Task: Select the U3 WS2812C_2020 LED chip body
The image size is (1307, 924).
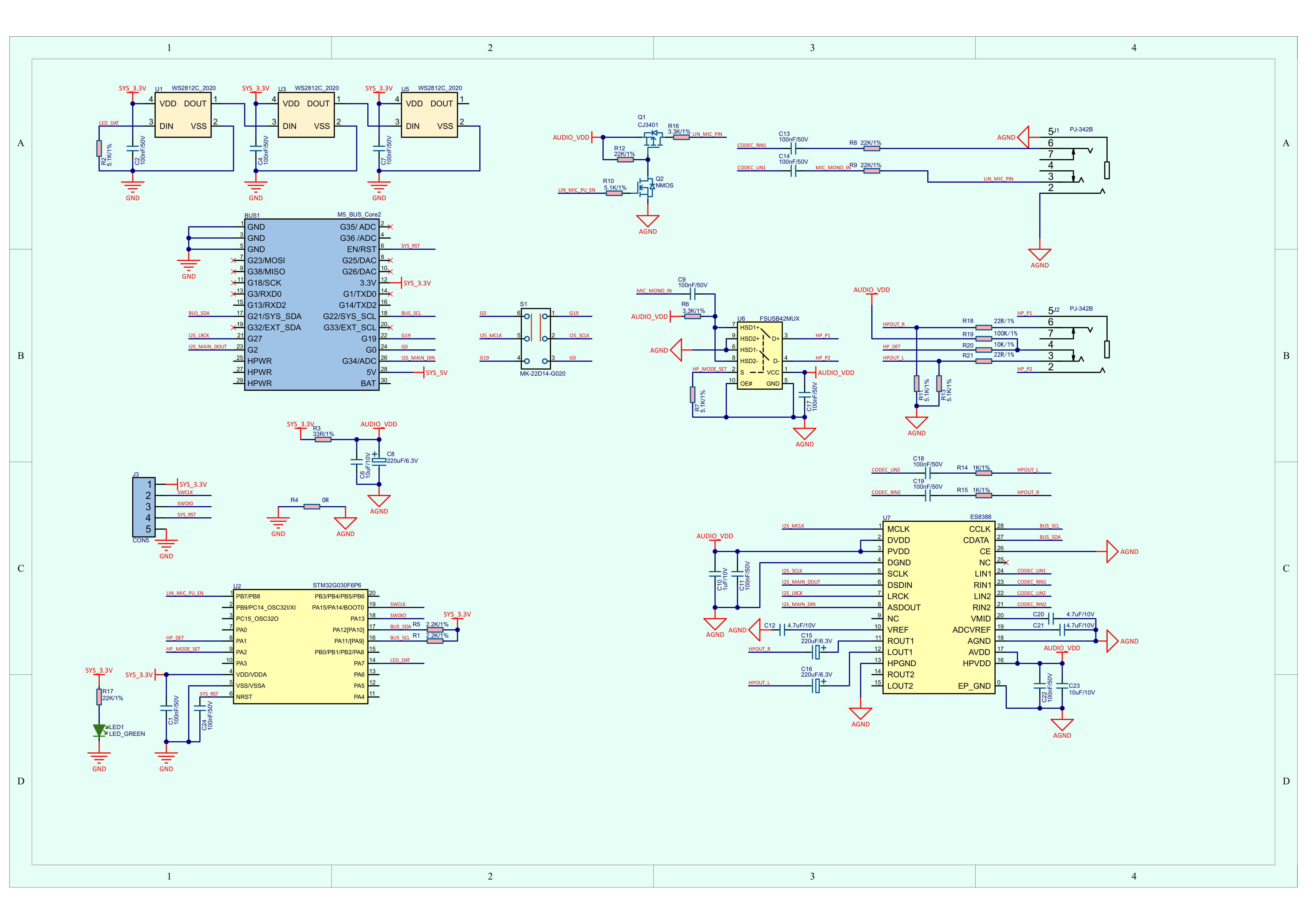Action: (x=306, y=115)
